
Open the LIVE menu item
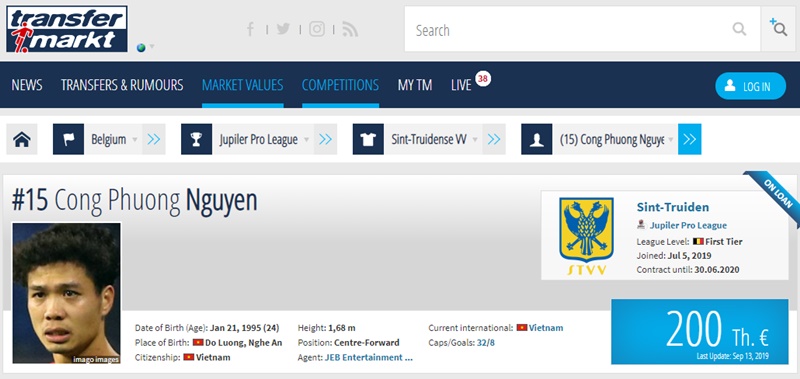point(461,85)
